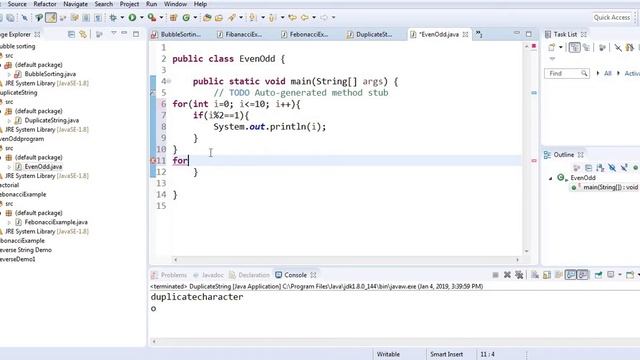This screenshot has width=640, height=360.
Task: Click Remove All Terminated Launches double-X icon
Action: [519, 275]
